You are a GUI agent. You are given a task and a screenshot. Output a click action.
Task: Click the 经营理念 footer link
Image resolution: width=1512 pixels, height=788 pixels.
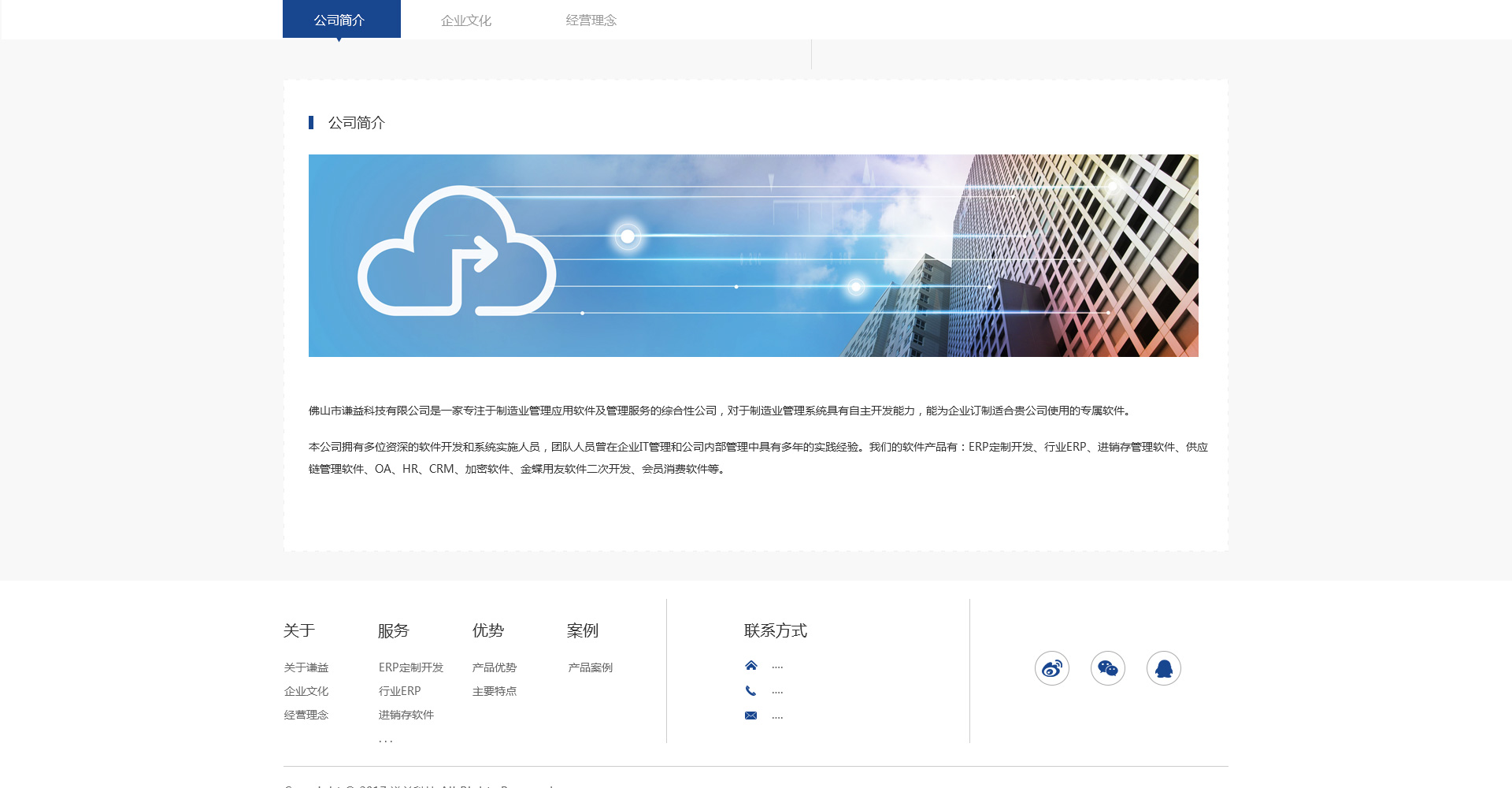(x=306, y=715)
